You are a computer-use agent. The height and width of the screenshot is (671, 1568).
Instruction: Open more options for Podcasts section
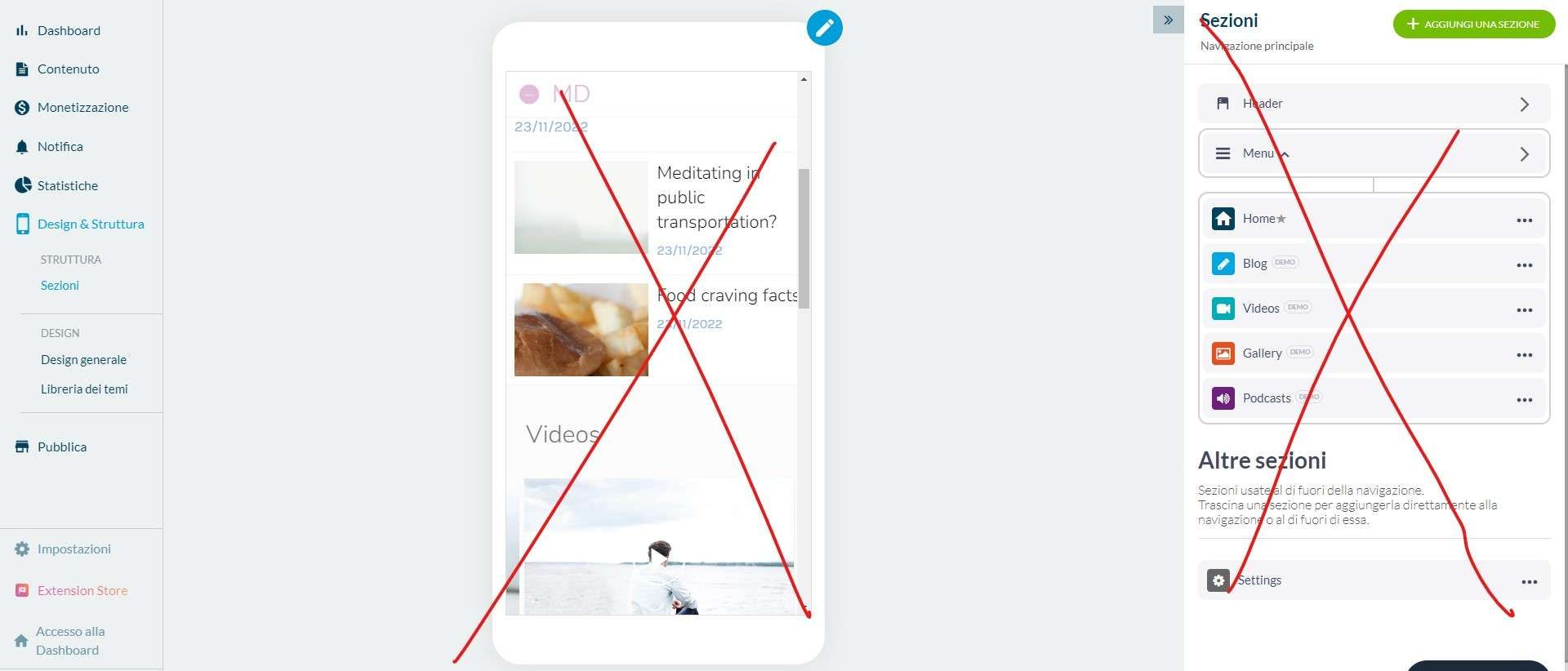[x=1524, y=400]
